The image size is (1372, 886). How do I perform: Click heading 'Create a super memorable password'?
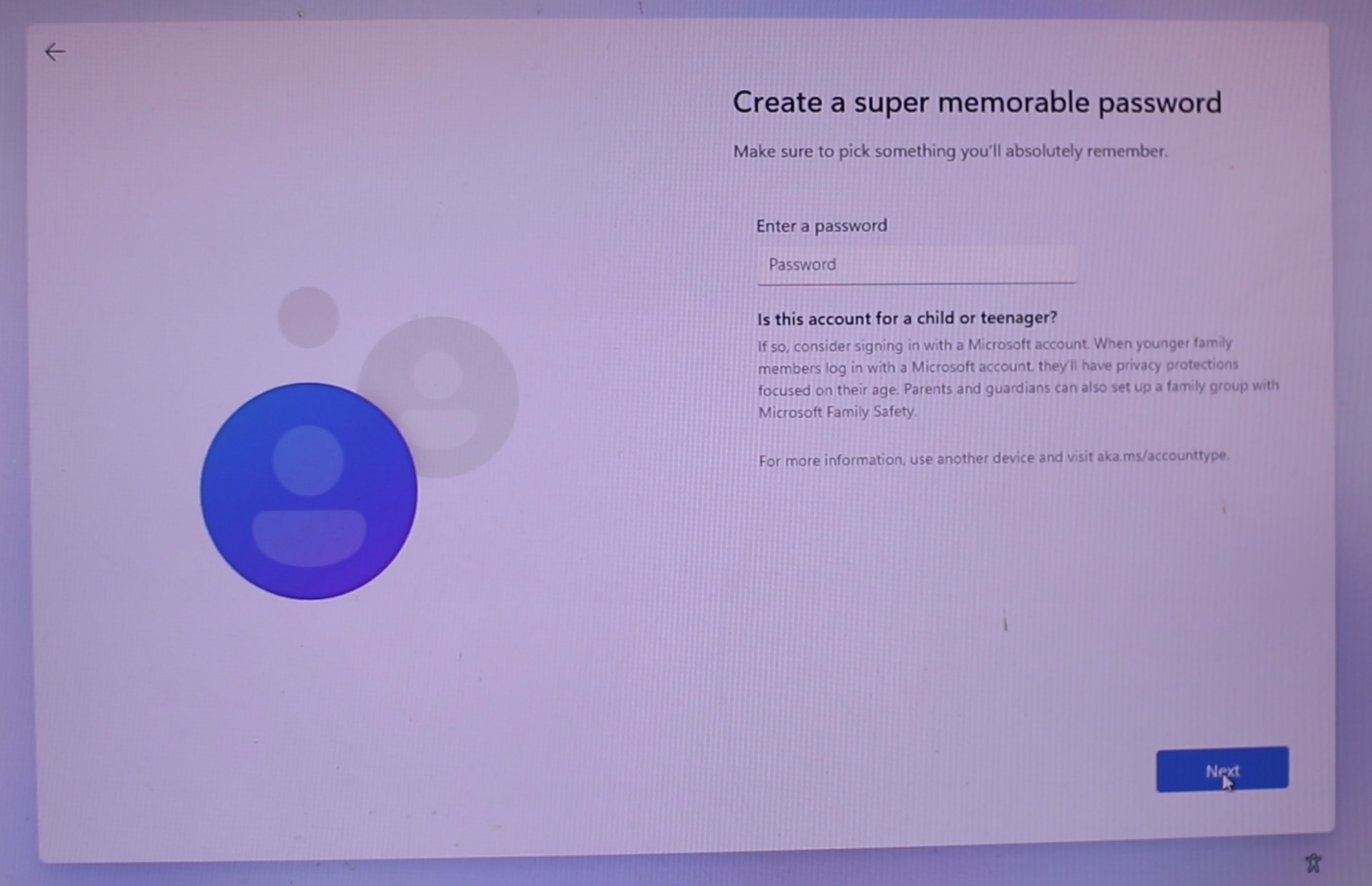(977, 103)
